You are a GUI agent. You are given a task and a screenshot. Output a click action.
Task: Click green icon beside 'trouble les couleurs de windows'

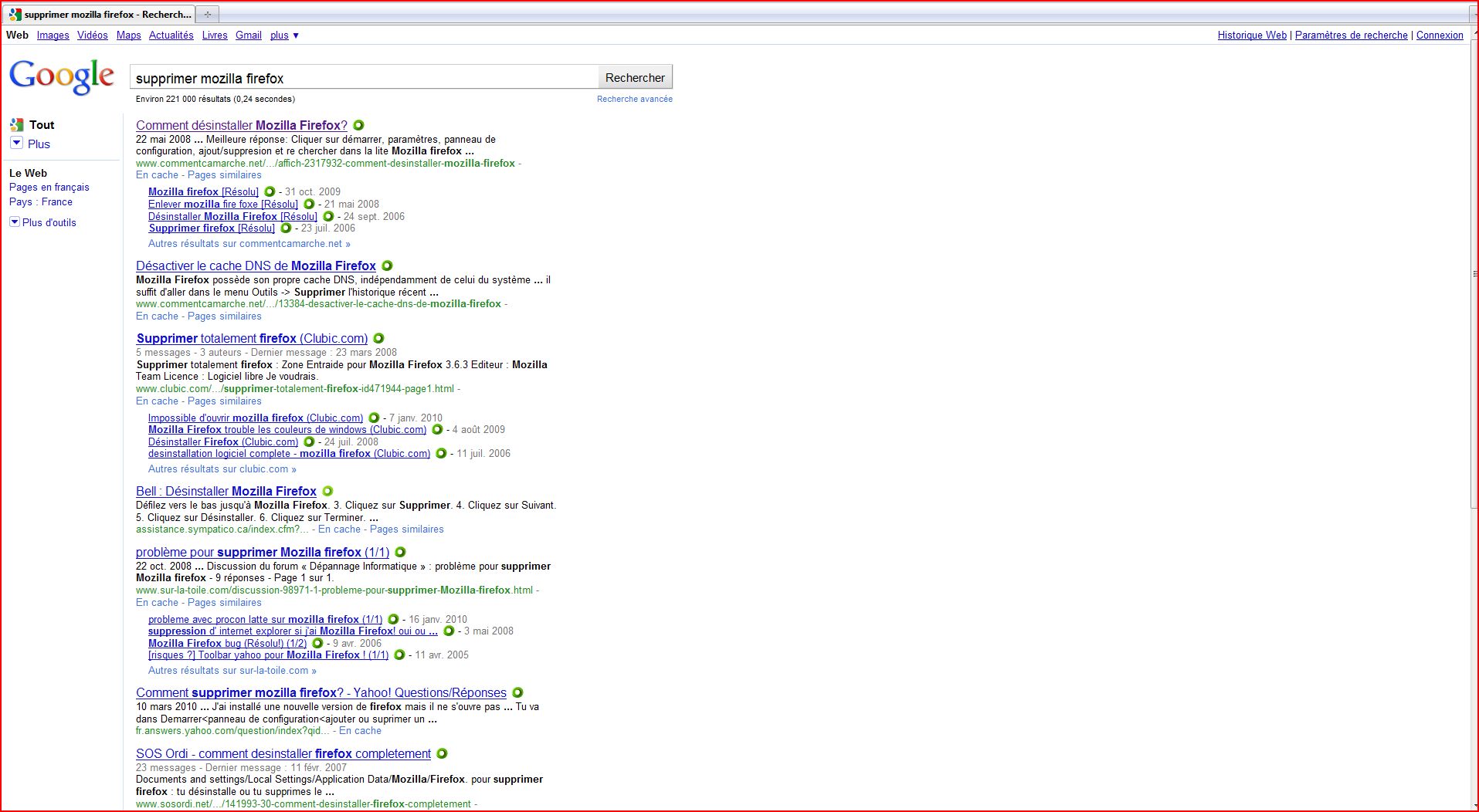pyautogui.click(x=437, y=429)
